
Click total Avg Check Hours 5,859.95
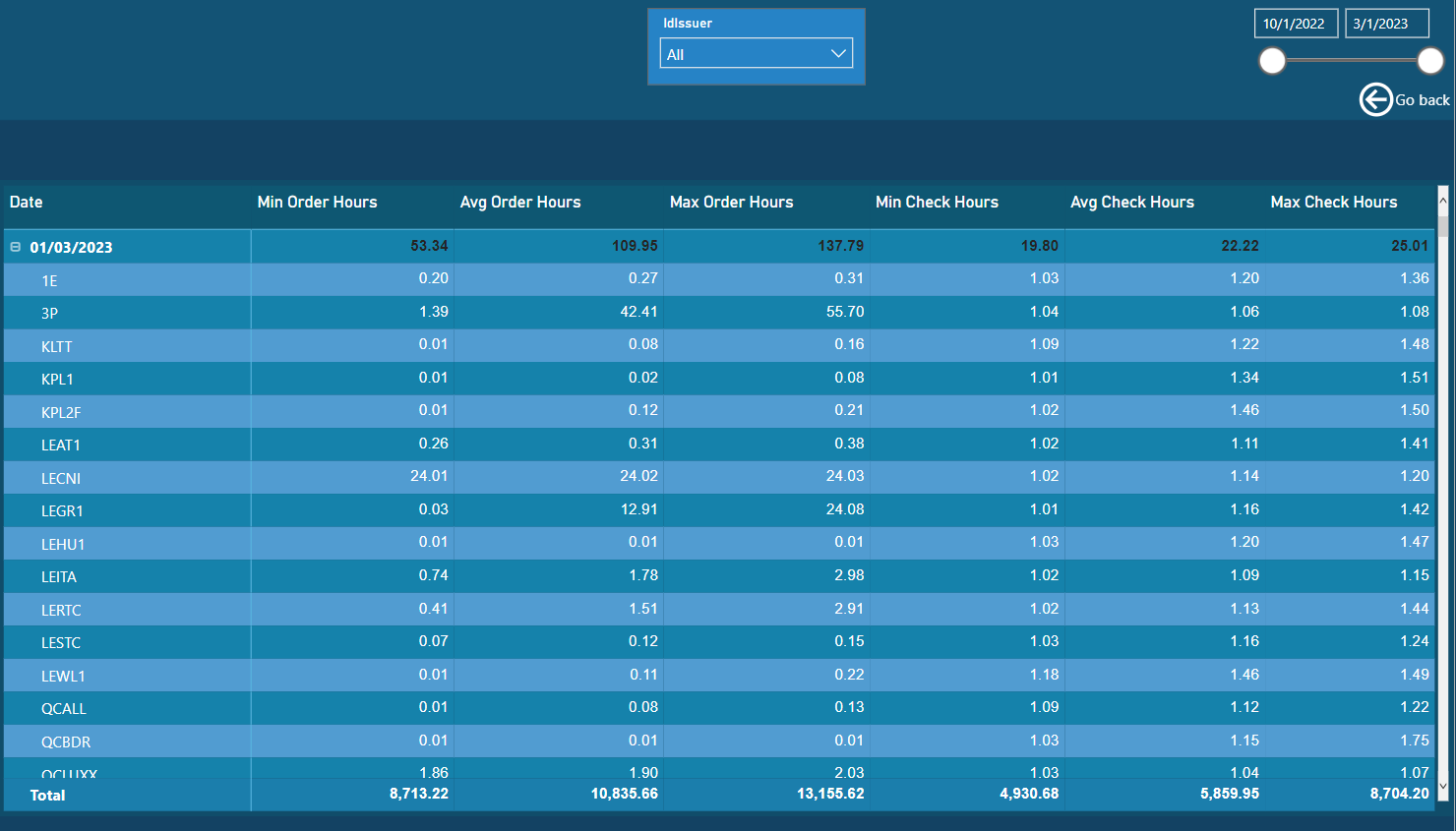tap(1230, 794)
